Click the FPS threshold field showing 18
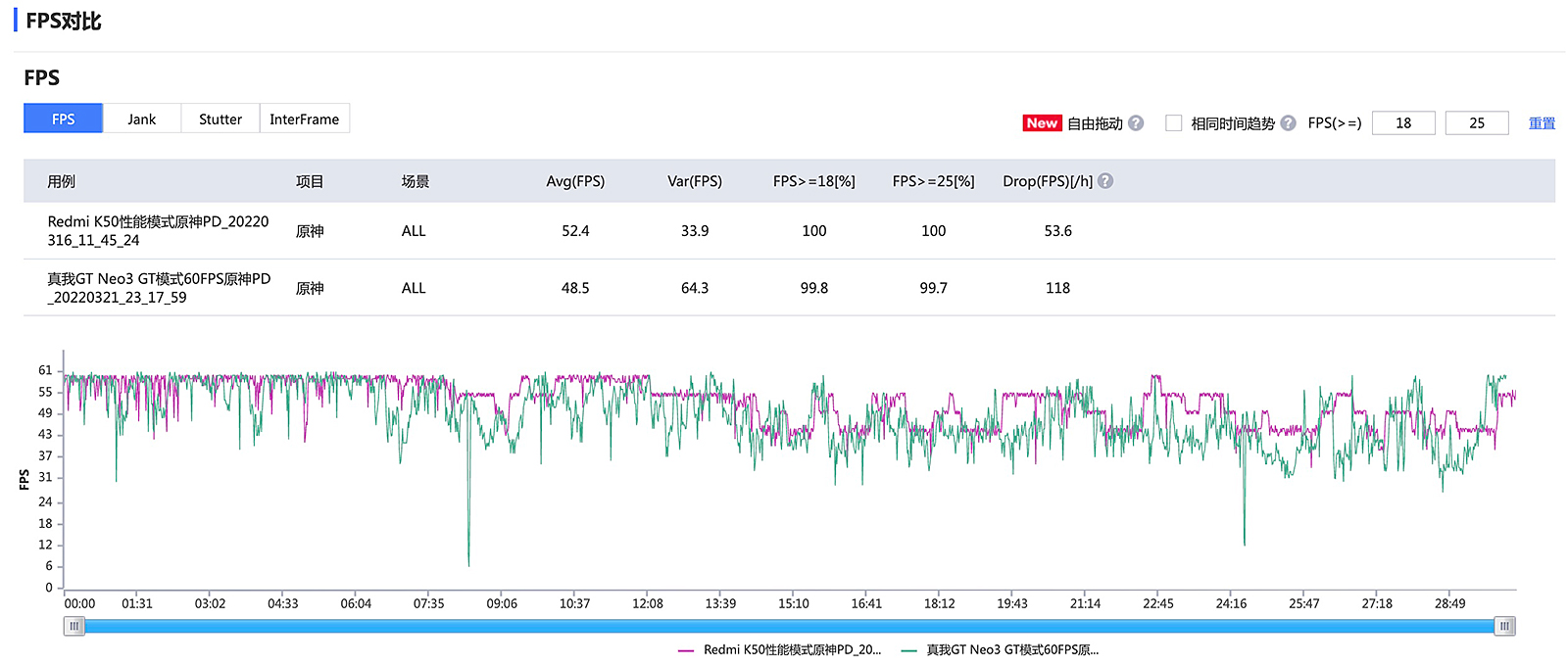The width and height of the screenshot is (1568, 667). click(x=1403, y=123)
